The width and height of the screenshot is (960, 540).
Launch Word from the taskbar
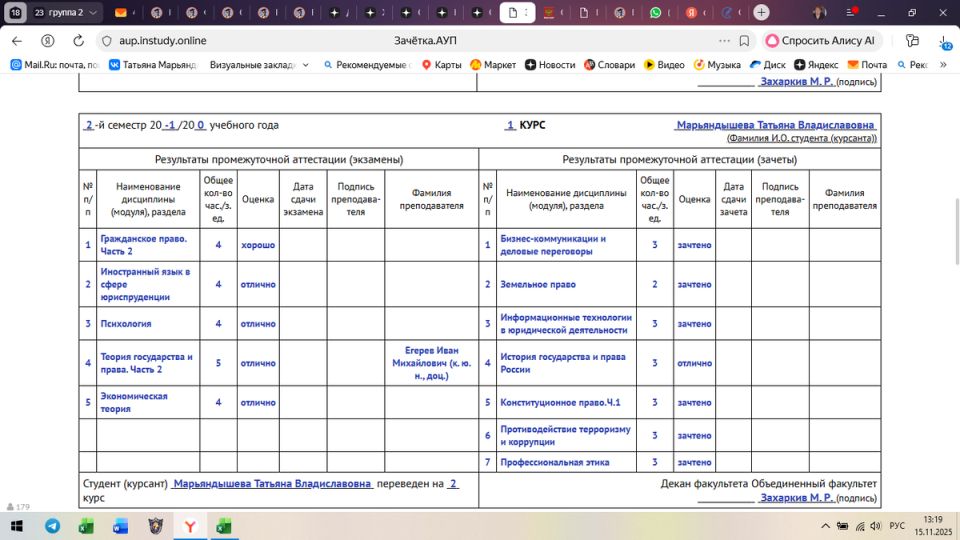(121, 526)
